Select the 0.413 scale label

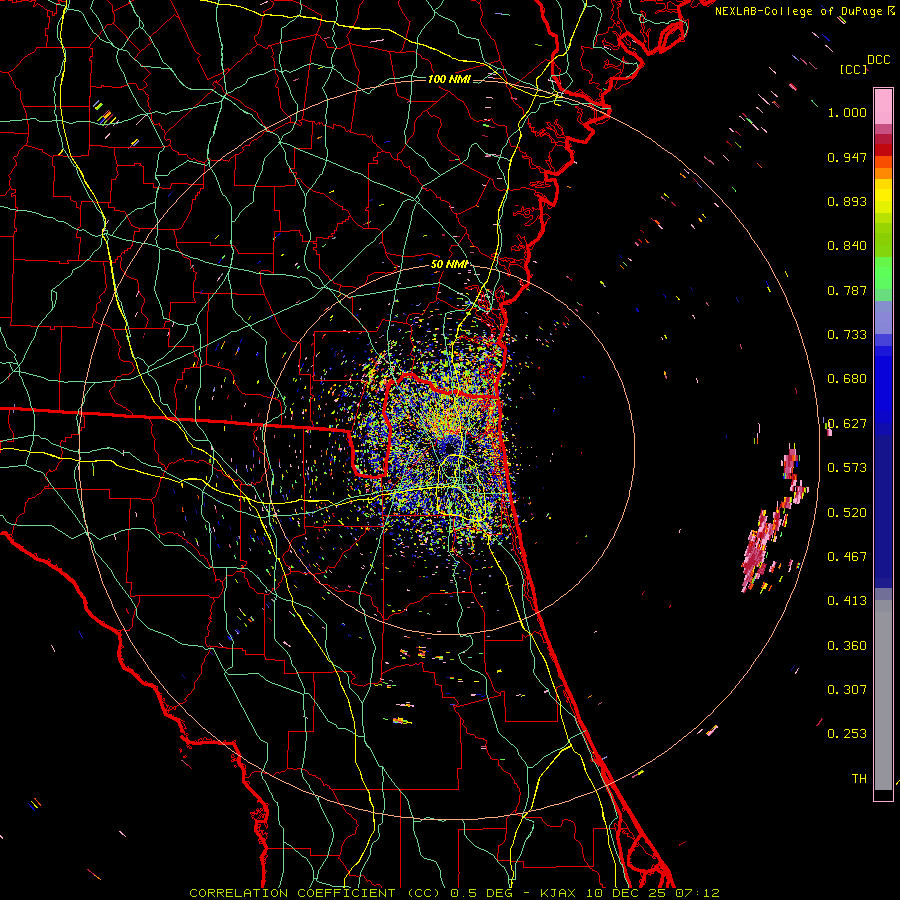click(847, 601)
